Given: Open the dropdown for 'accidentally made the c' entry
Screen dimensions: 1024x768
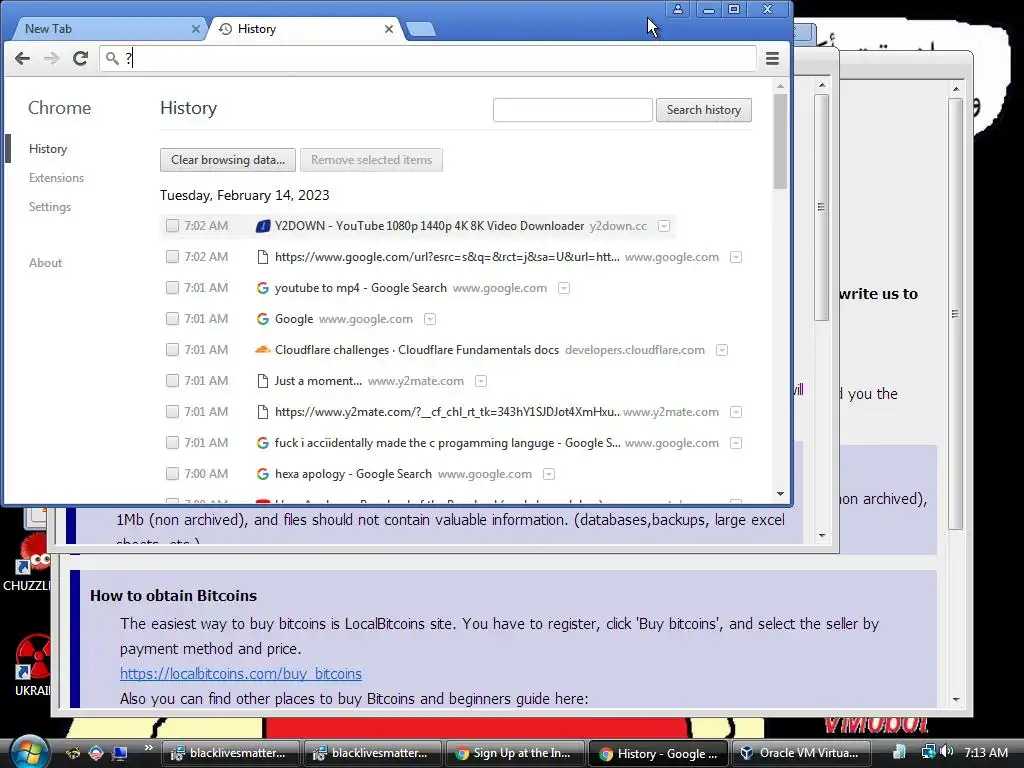Looking at the screenshot, I should click(x=736, y=443).
